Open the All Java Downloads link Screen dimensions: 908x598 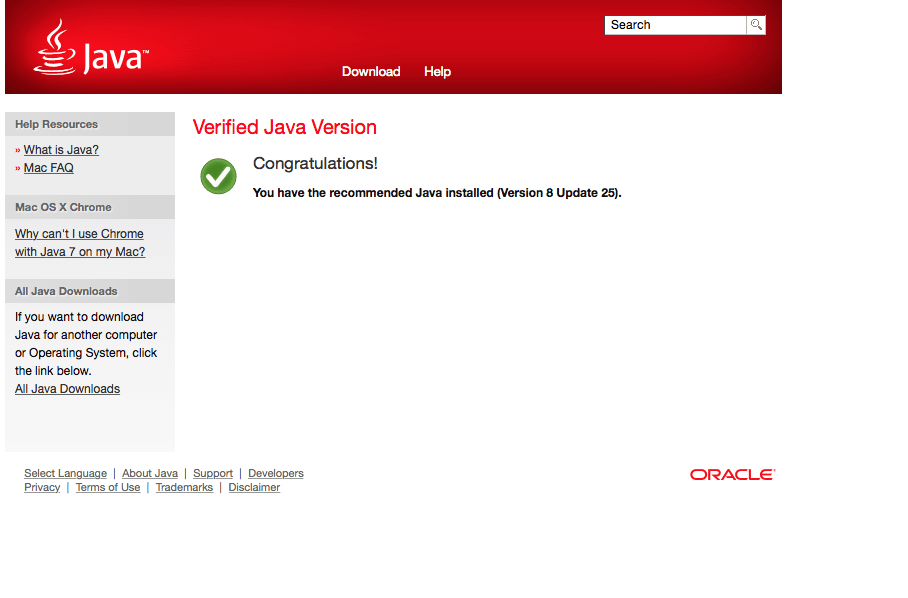pos(67,389)
